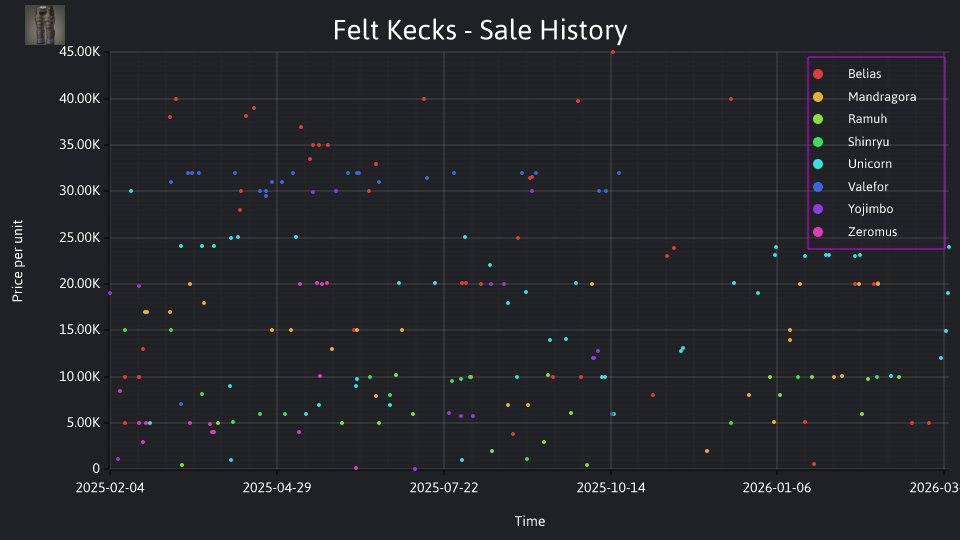This screenshot has width=960, height=540.
Task: Toggle the Belias series in the legend
Action: 864,74
